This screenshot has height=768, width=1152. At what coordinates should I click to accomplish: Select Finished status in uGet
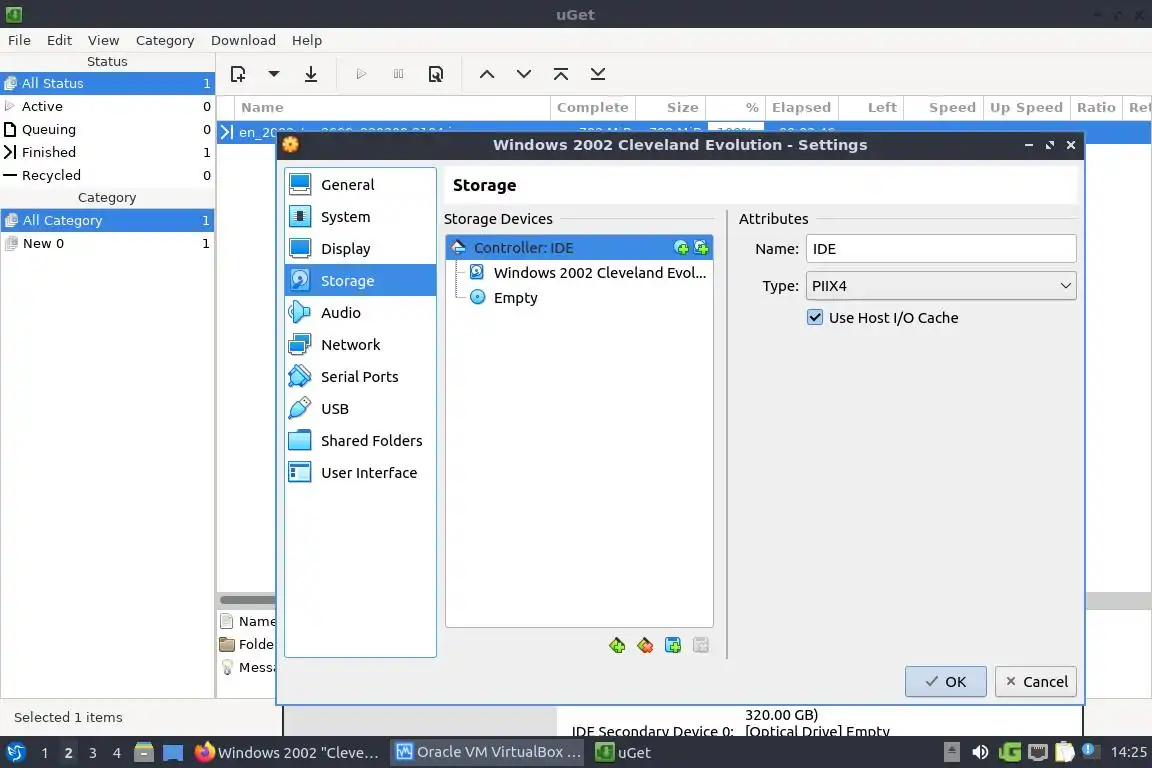pos(107,152)
